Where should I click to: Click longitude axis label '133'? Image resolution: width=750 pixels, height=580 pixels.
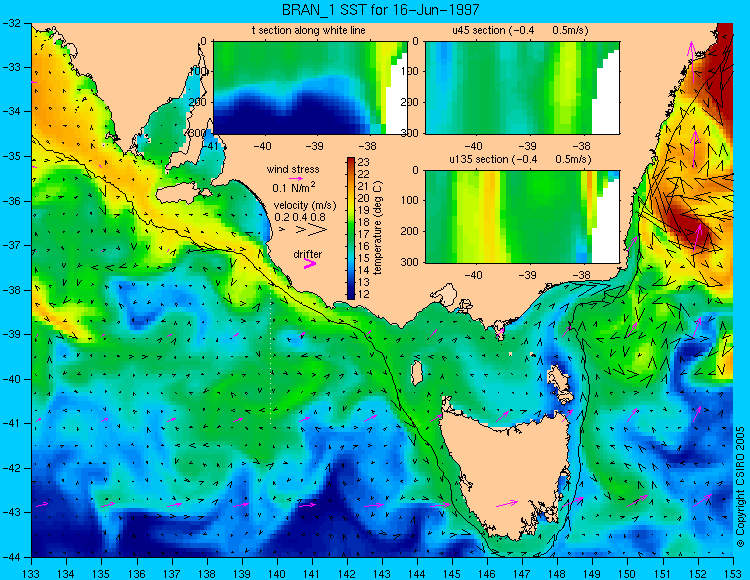point(31,574)
